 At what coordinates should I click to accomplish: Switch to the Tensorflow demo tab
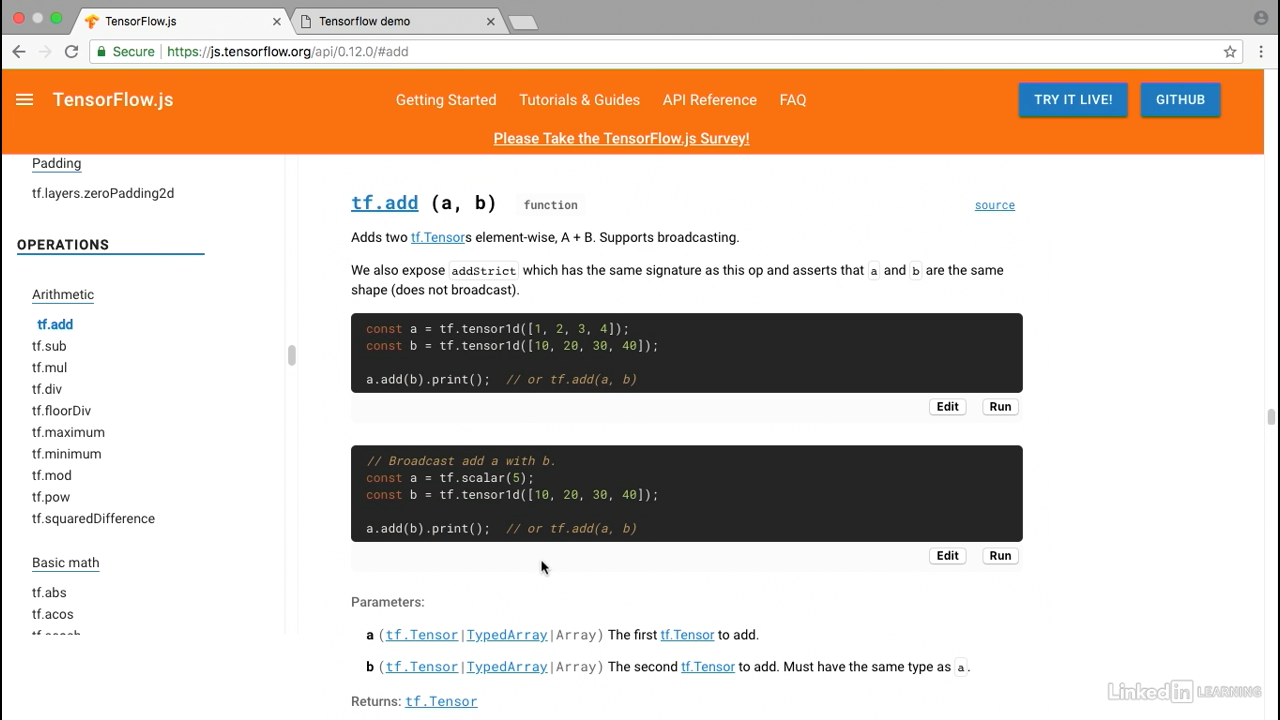397,21
